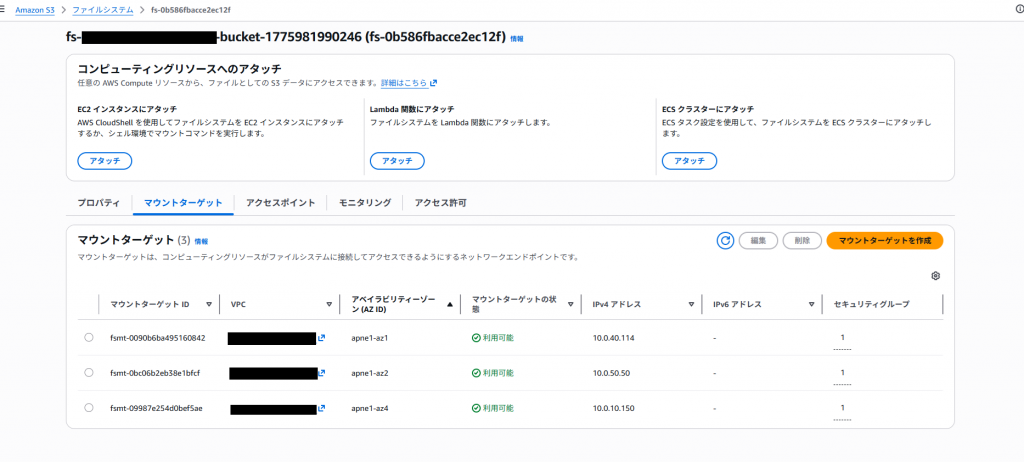The width and height of the screenshot is (1024, 462).
Task: Sort by マウントターゲット ID column arrow
Action: coord(209,304)
